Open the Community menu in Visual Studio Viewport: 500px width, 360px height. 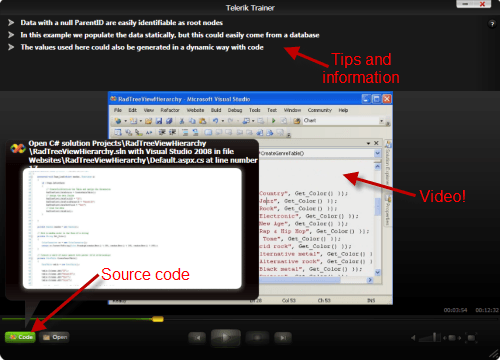[320, 110]
